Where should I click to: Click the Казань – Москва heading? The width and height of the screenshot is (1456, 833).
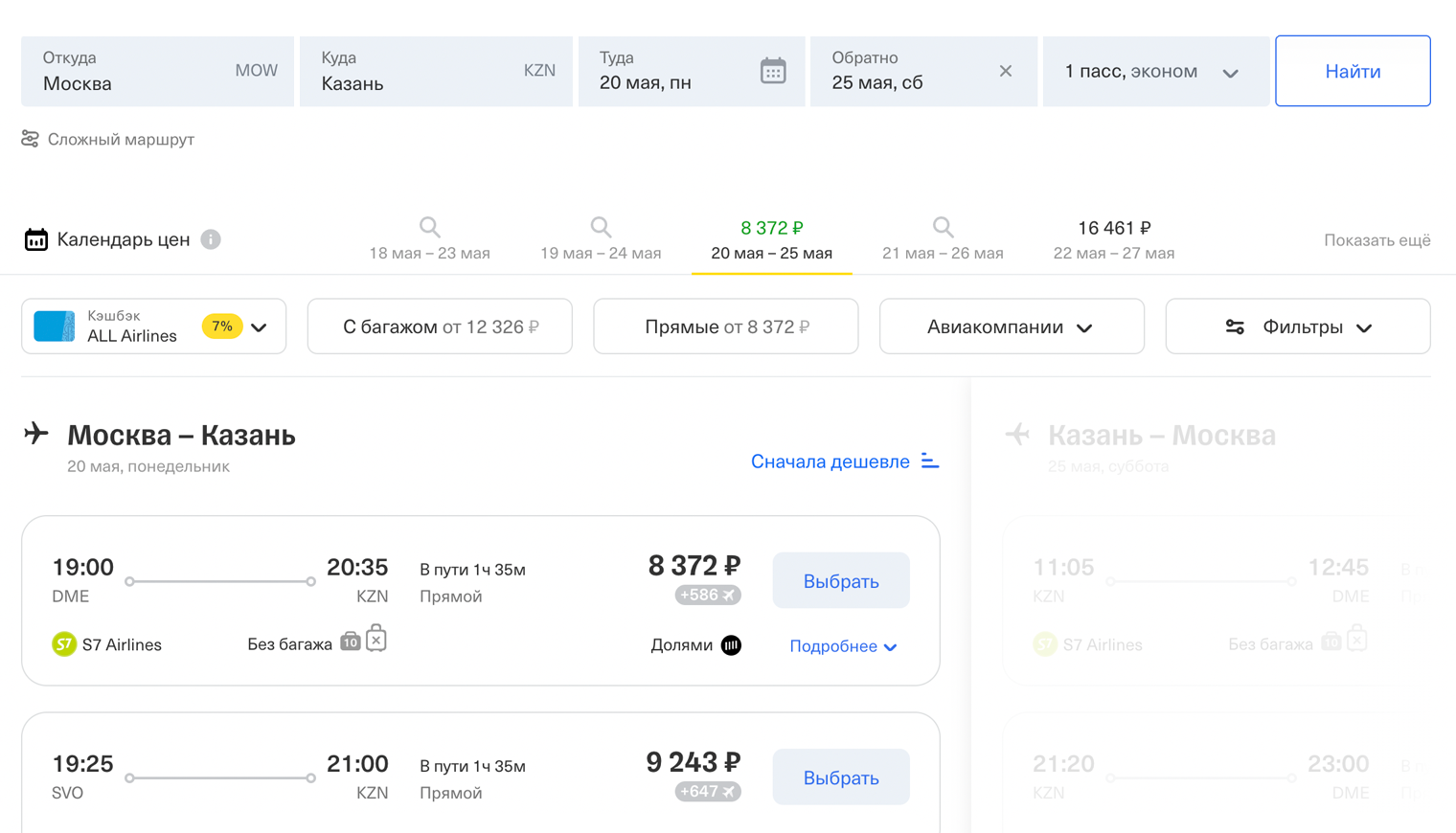(x=1162, y=436)
